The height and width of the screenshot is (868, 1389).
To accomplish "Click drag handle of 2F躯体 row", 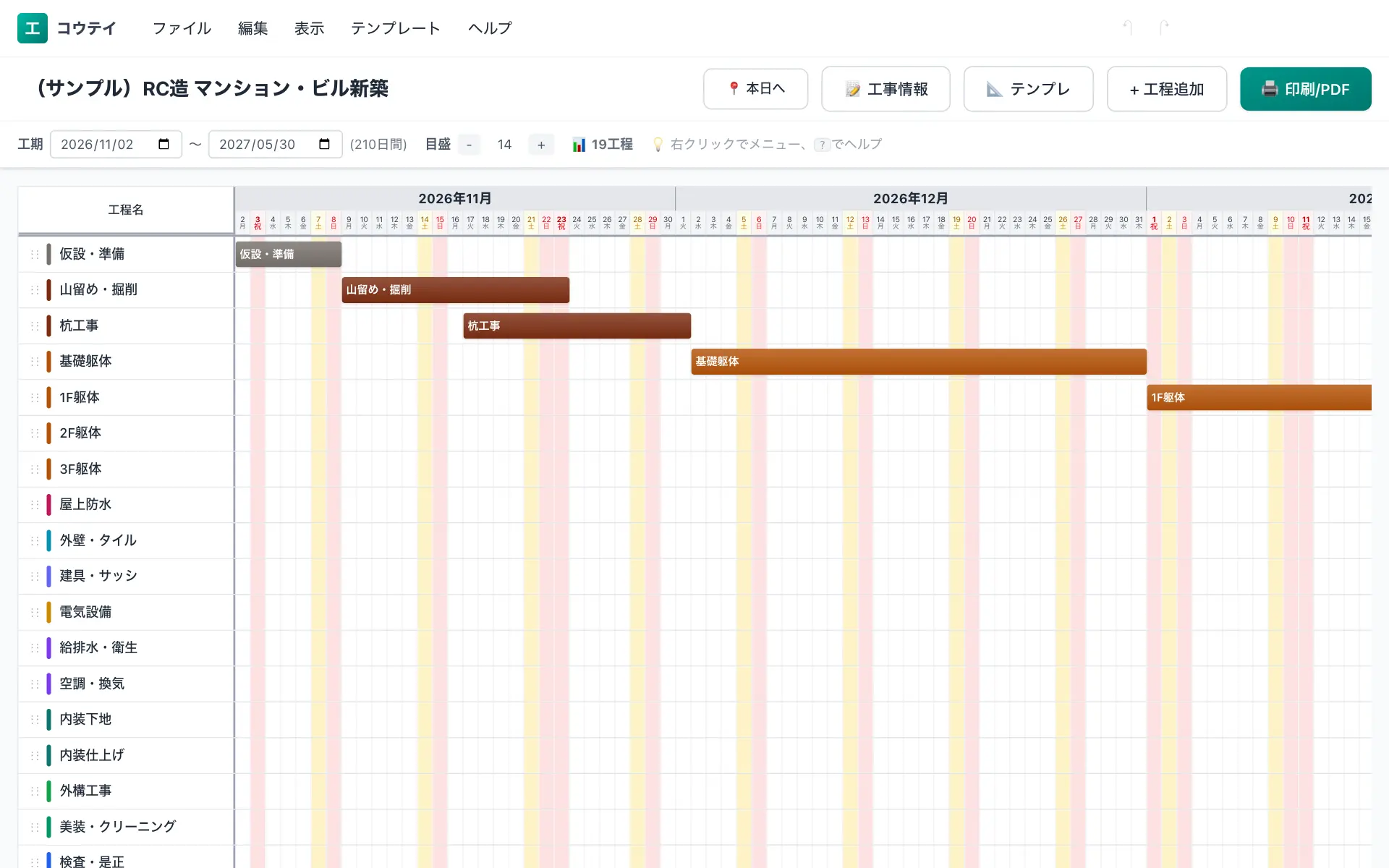I will (34, 433).
